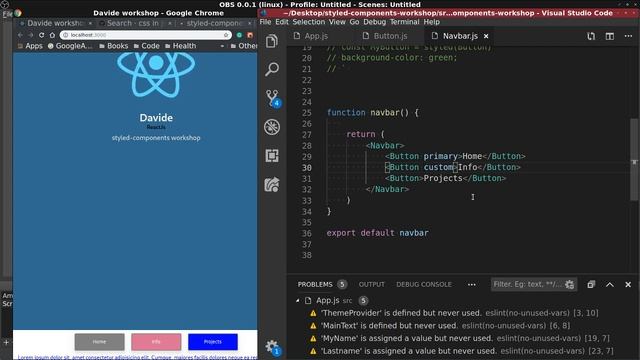This screenshot has height=360, width=640.
Task: Open the Live Share icon in the activity bar
Action: pyautogui.click(x=272, y=184)
